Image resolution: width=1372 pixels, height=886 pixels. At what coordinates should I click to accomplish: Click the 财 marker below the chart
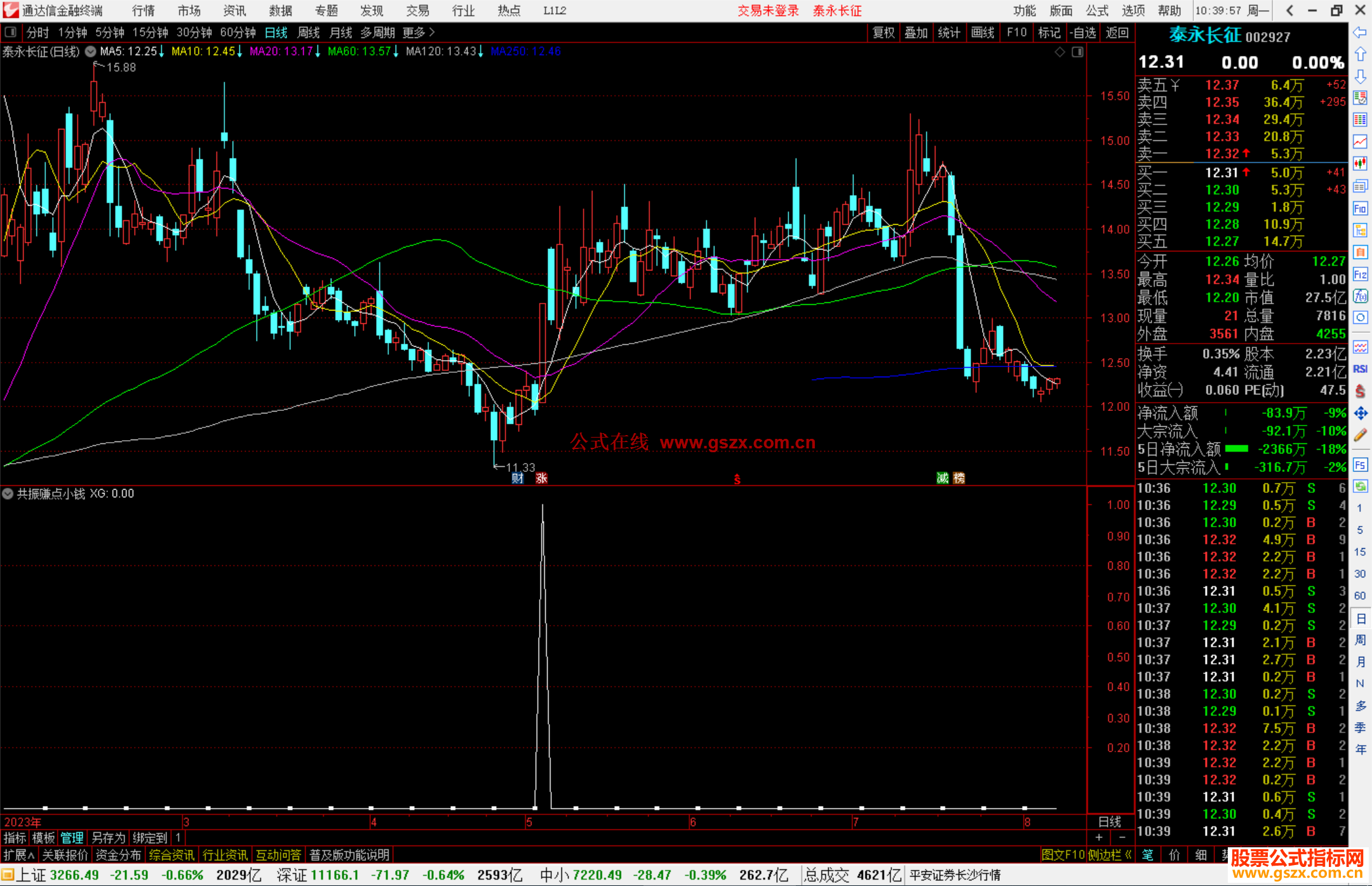point(518,478)
